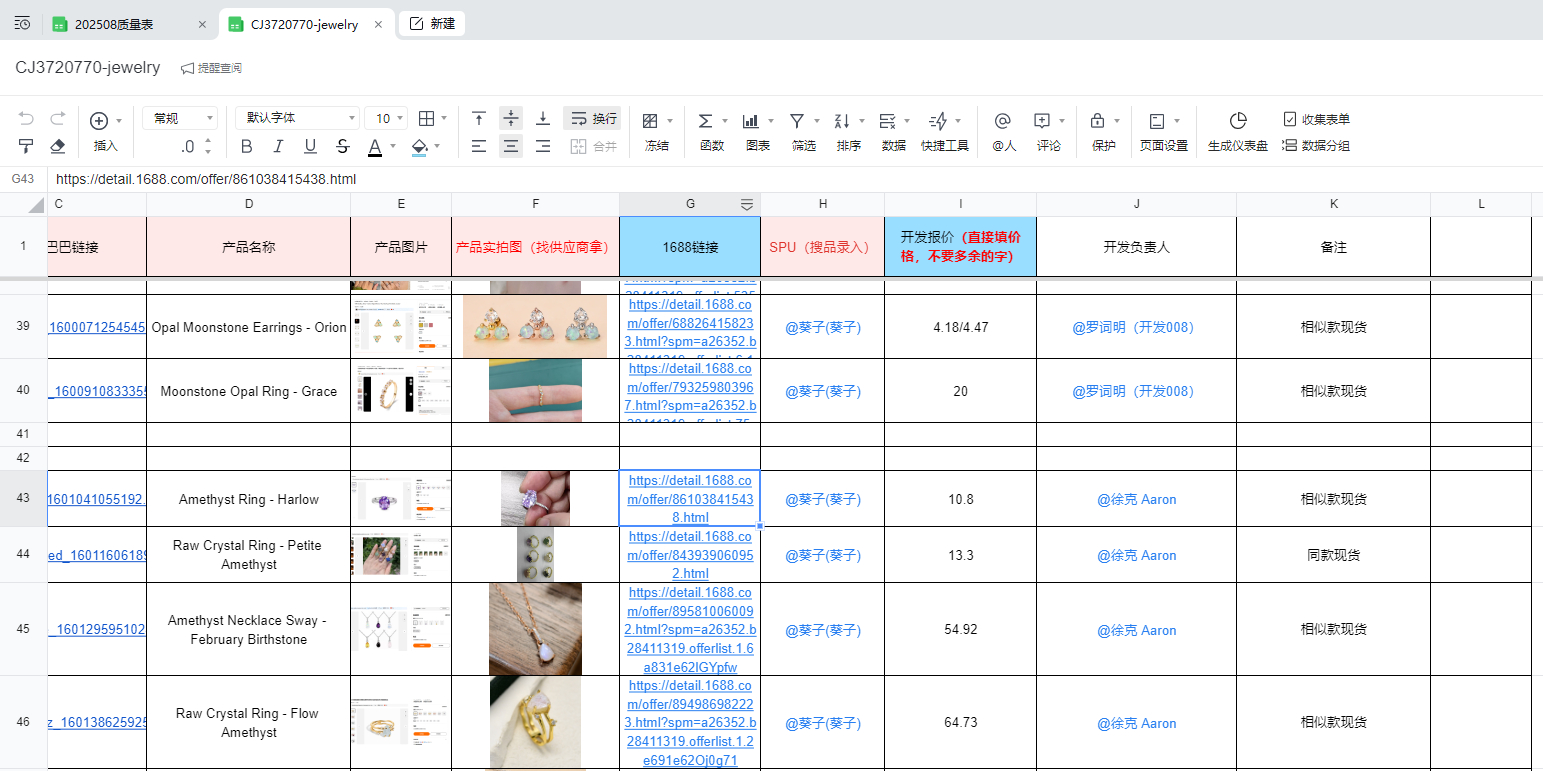Open the number format dropdown 常规
Viewport: 1543px width, 771px height.
point(180,118)
